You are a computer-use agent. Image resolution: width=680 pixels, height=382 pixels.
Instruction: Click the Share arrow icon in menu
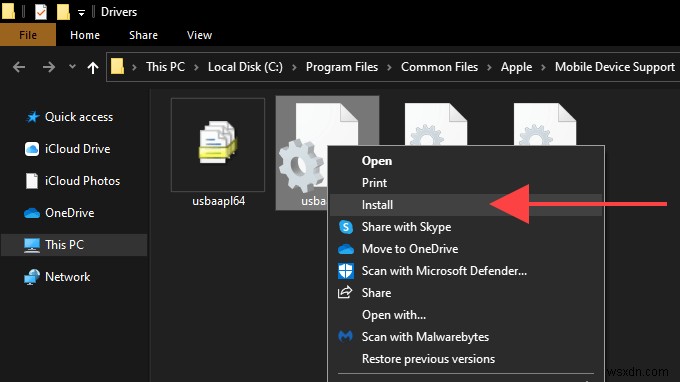[x=345, y=293]
